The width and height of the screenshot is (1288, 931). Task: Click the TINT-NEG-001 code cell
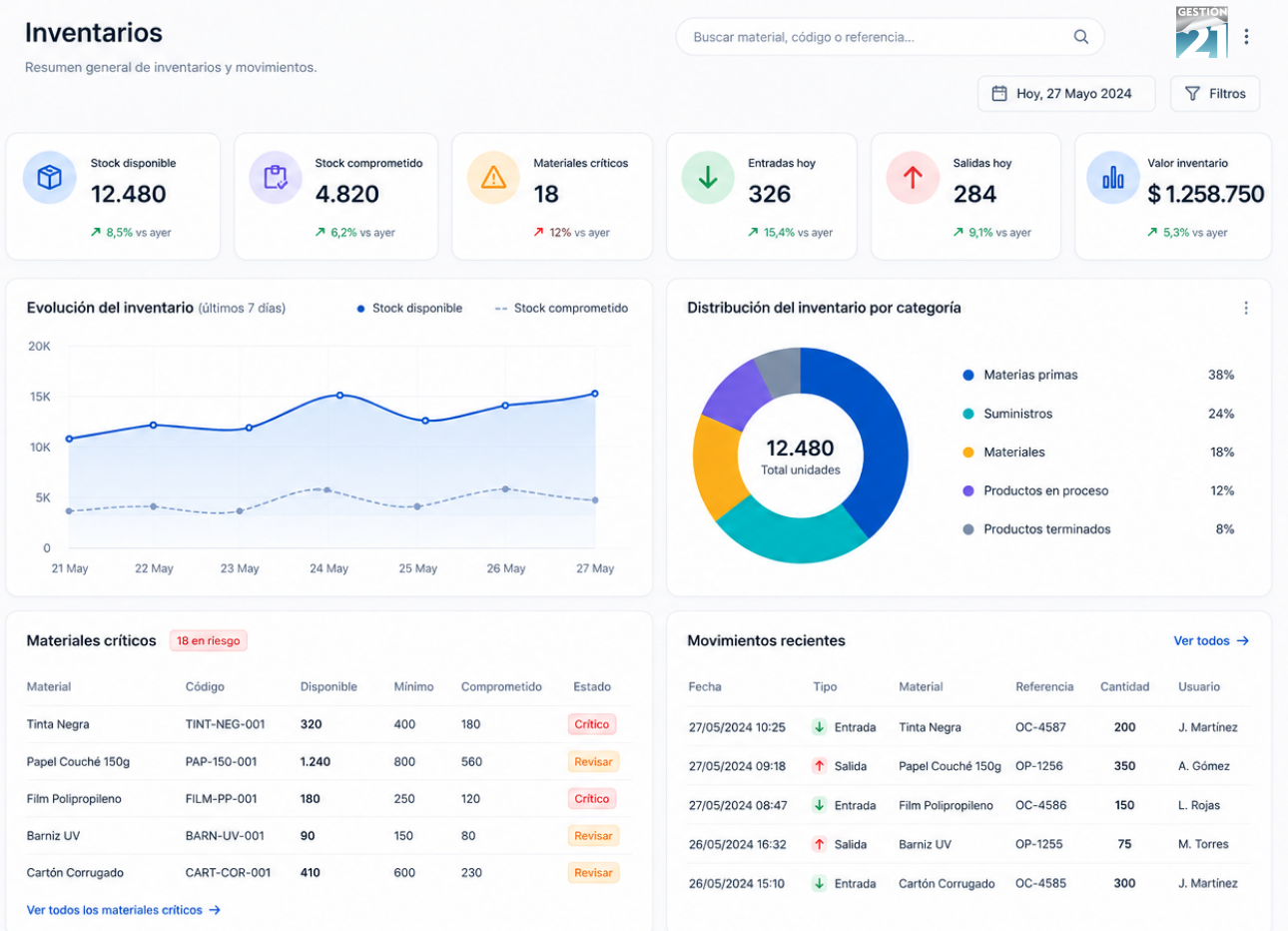tap(226, 724)
